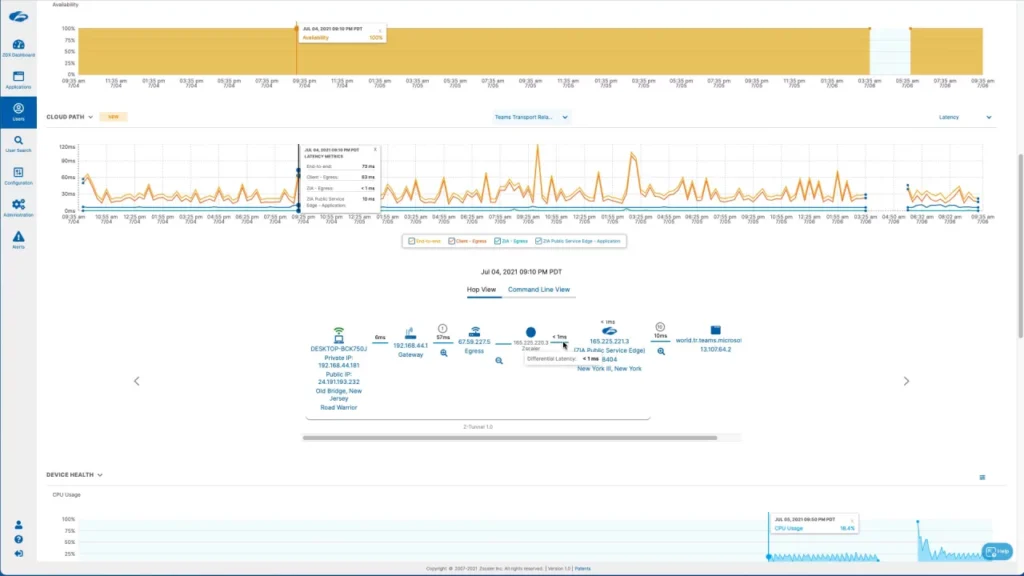Switch to Command Line View tab

539,289
